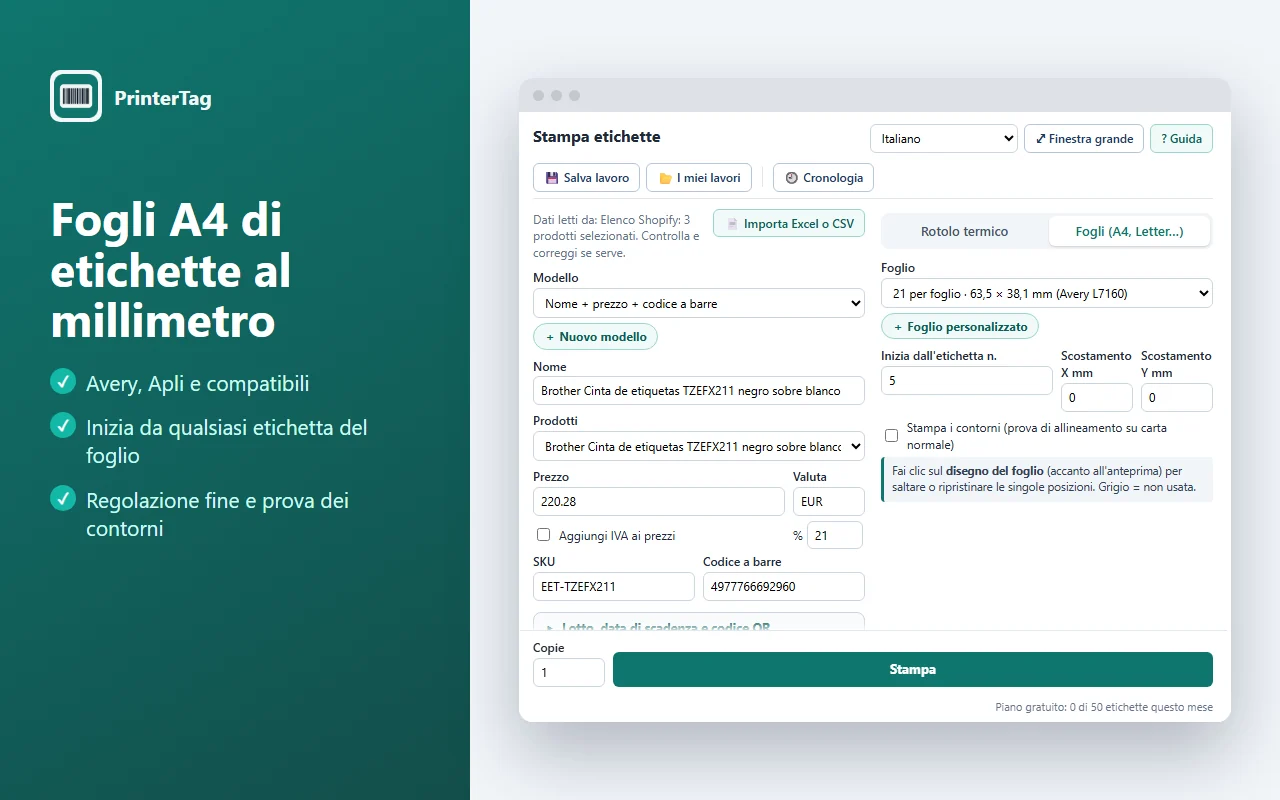Click the Valuta field showing EUR
Screen dimensions: 1280x800
(x=829, y=502)
